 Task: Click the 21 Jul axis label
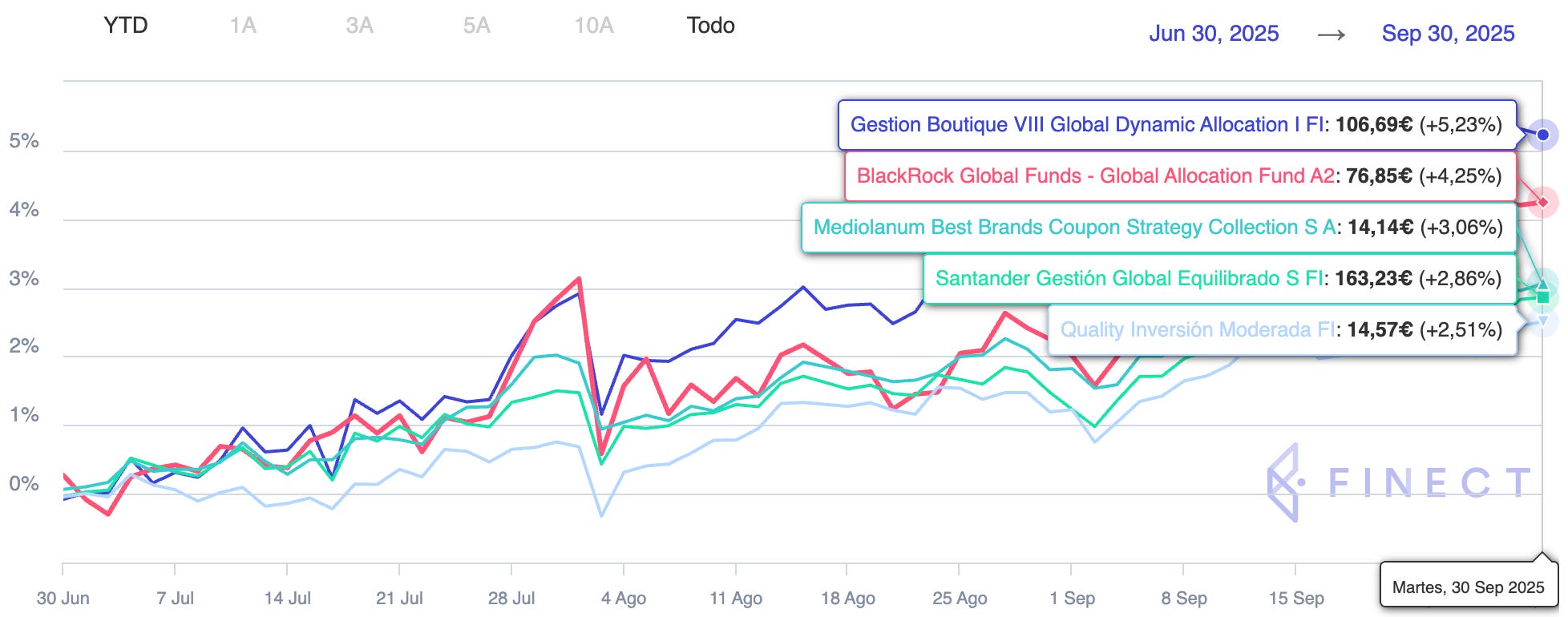point(399,599)
